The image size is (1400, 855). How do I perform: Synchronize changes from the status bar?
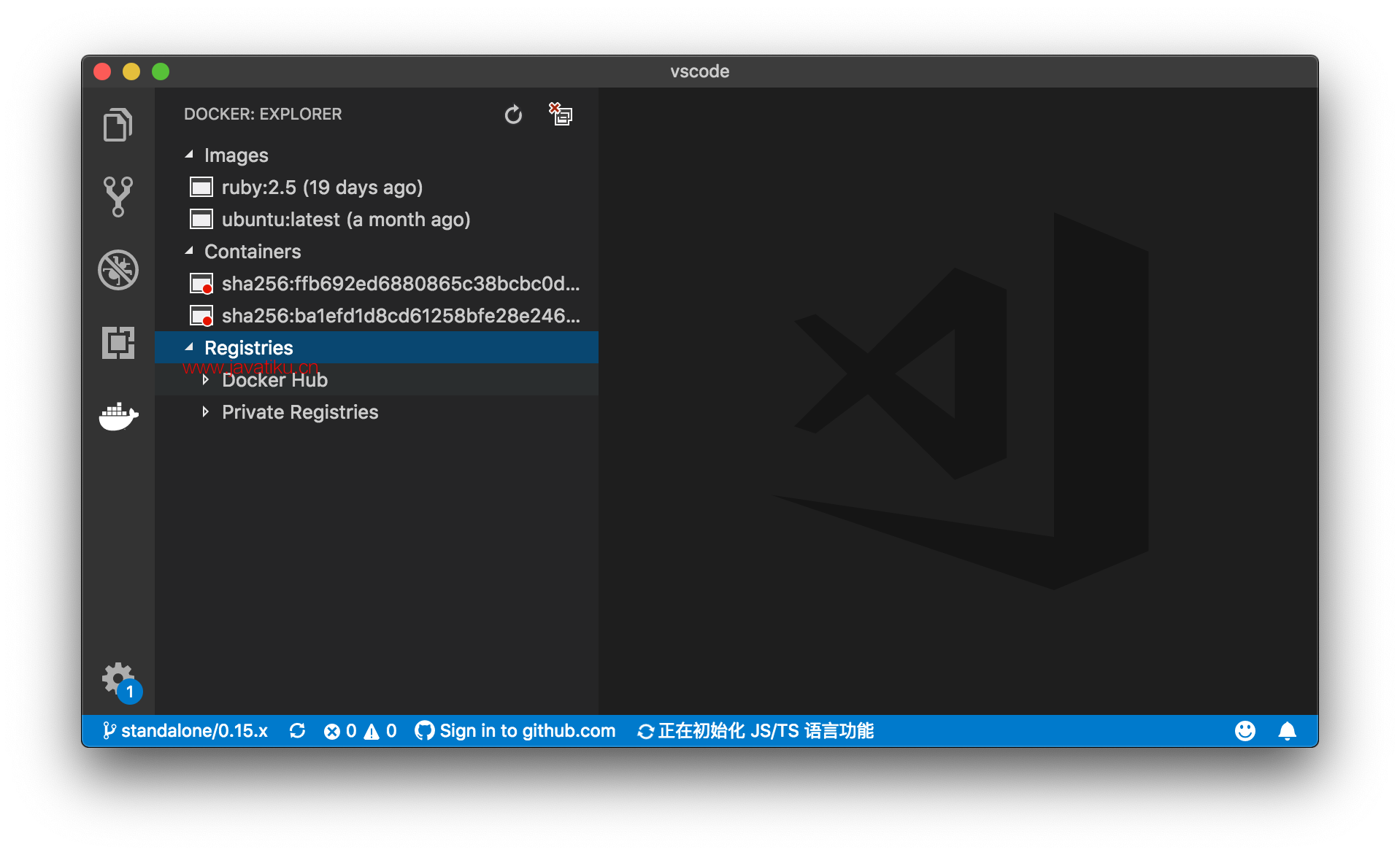[297, 731]
